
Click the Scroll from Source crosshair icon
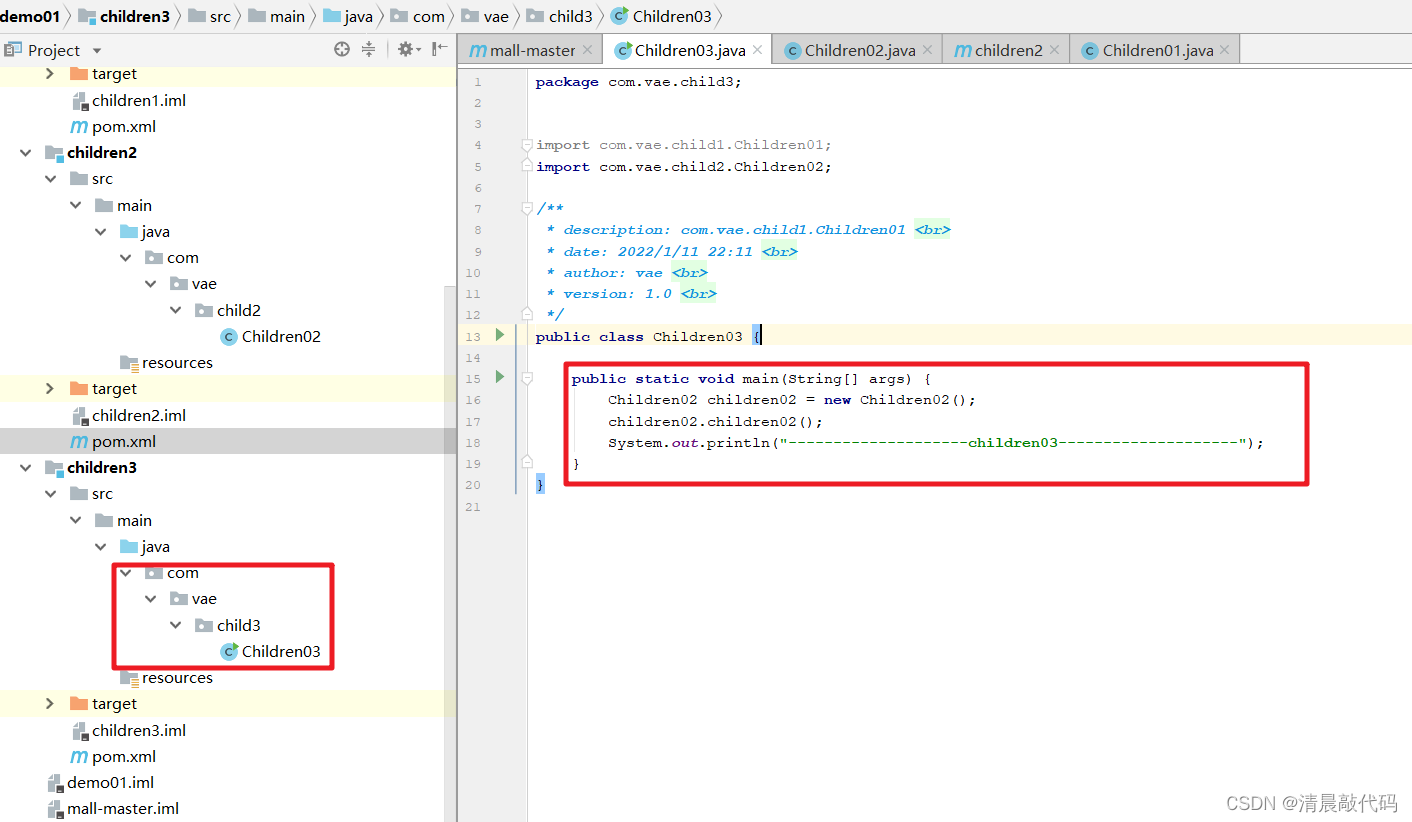(342, 49)
